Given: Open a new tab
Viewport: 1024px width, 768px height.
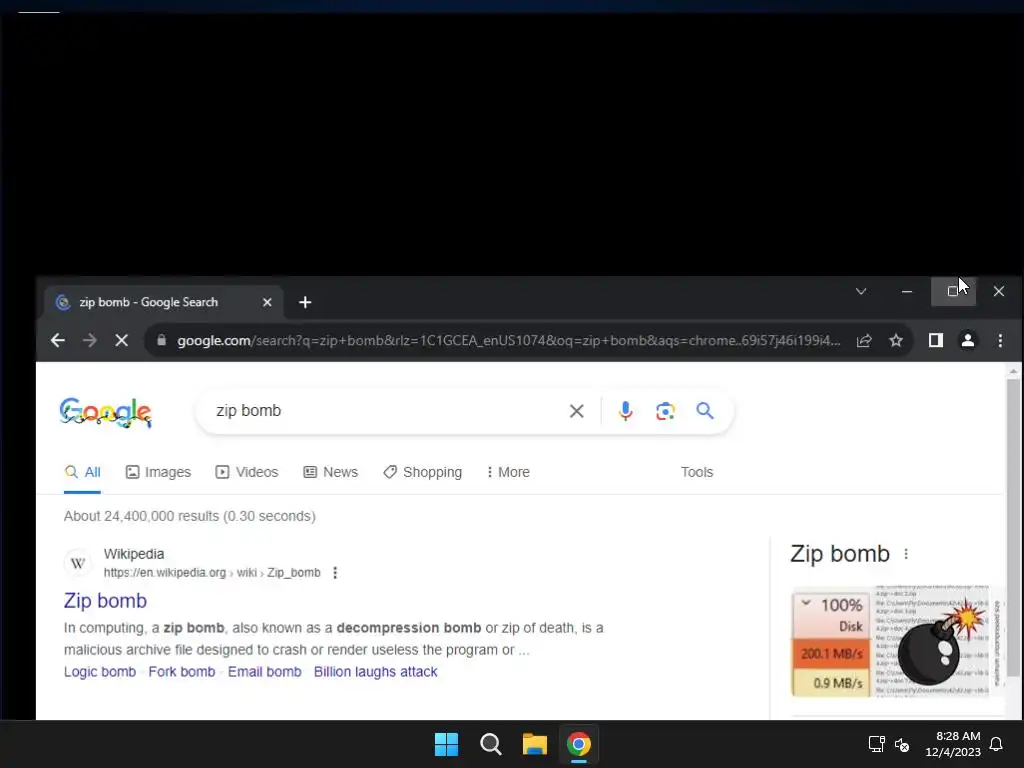Looking at the screenshot, I should 305,302.
